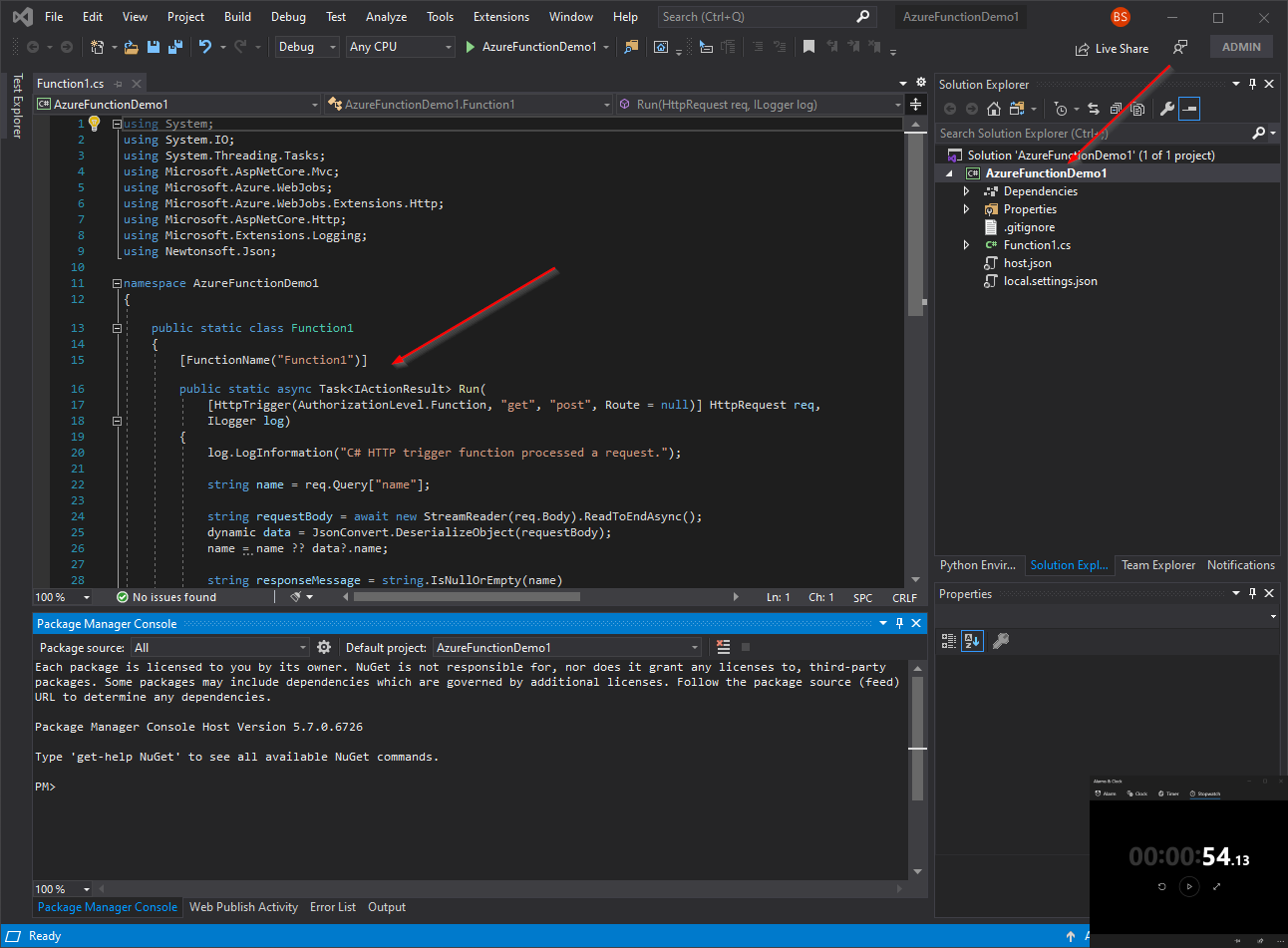1288x948 pixels.
Task: Click Collapse All in Solution Explorer toolbar
Action: pyautogui.click(x=1116, y=109)
